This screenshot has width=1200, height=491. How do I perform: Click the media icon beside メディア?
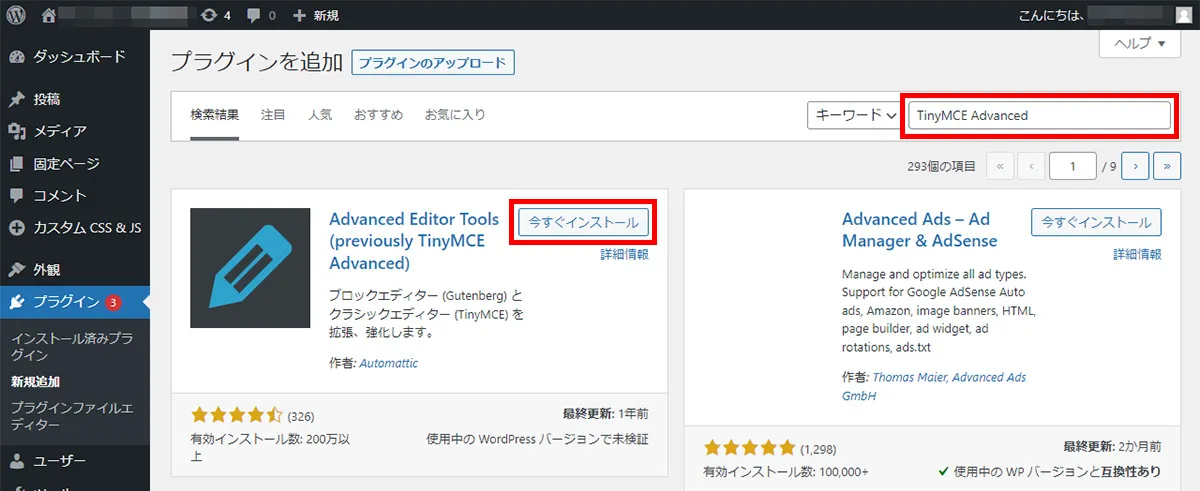(16, 131)
